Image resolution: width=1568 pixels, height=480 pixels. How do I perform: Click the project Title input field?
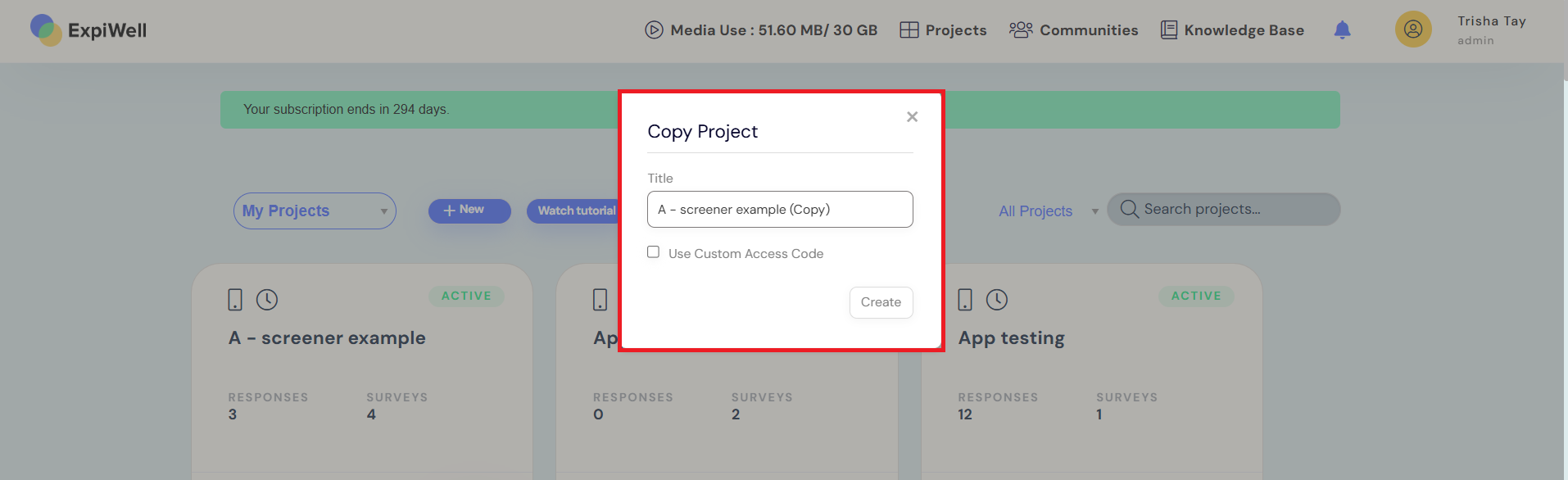click(x=779, y=210)
